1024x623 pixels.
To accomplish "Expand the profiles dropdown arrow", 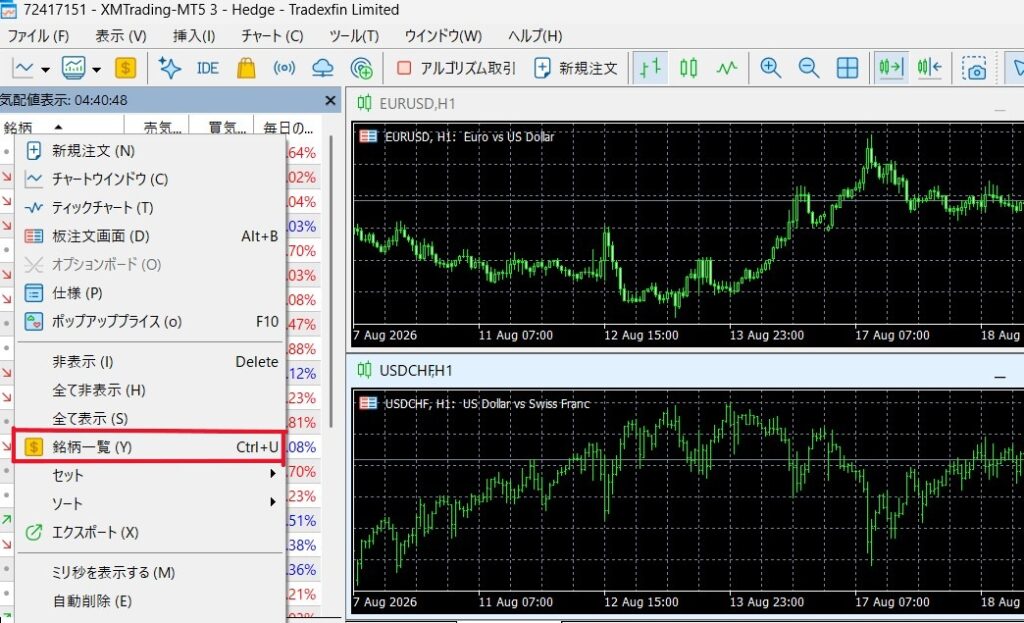I will pos(97,69).
